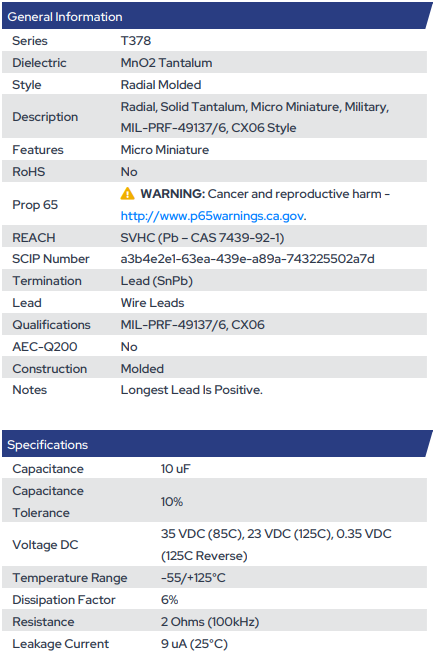Click the Micro Miniature features value

(165, 150)
